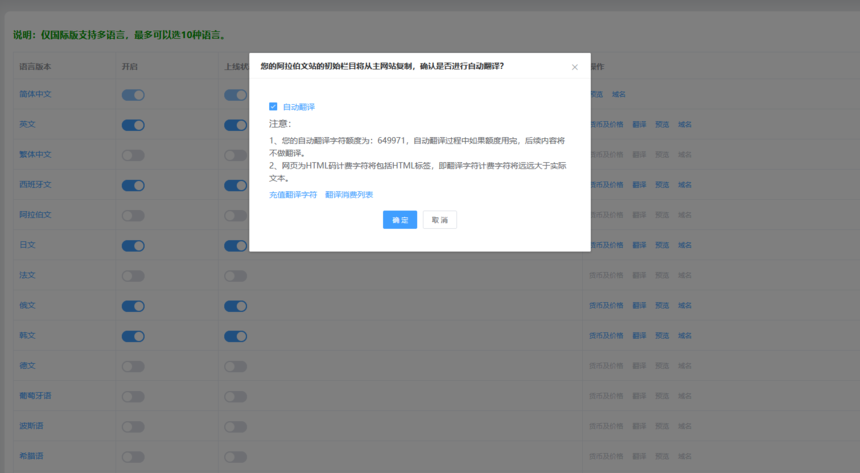
Task: Open 货币及价格 for the 俄文 row
Action: (x=606, y=306)
